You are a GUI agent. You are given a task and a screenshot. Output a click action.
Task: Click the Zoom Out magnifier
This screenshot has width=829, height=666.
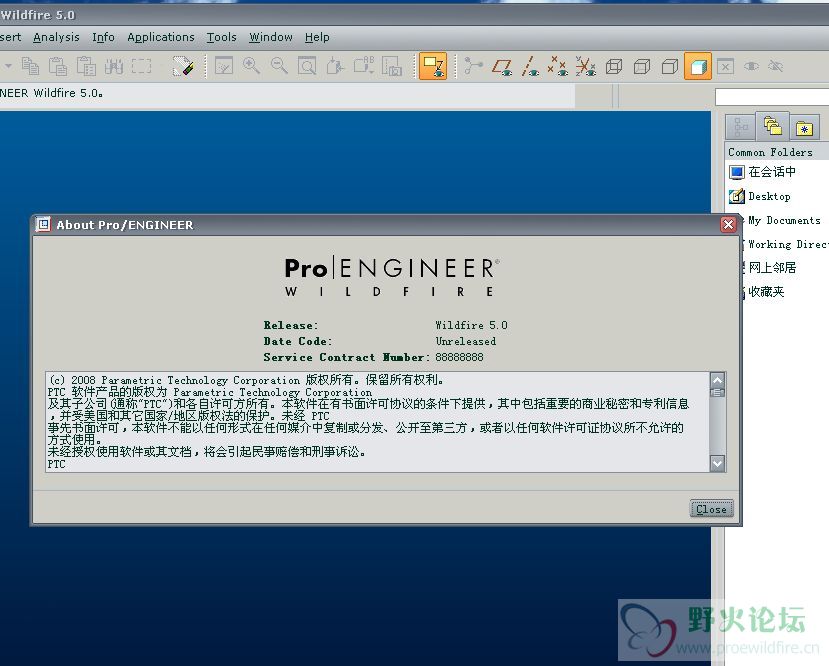click(x=279, y=66)
